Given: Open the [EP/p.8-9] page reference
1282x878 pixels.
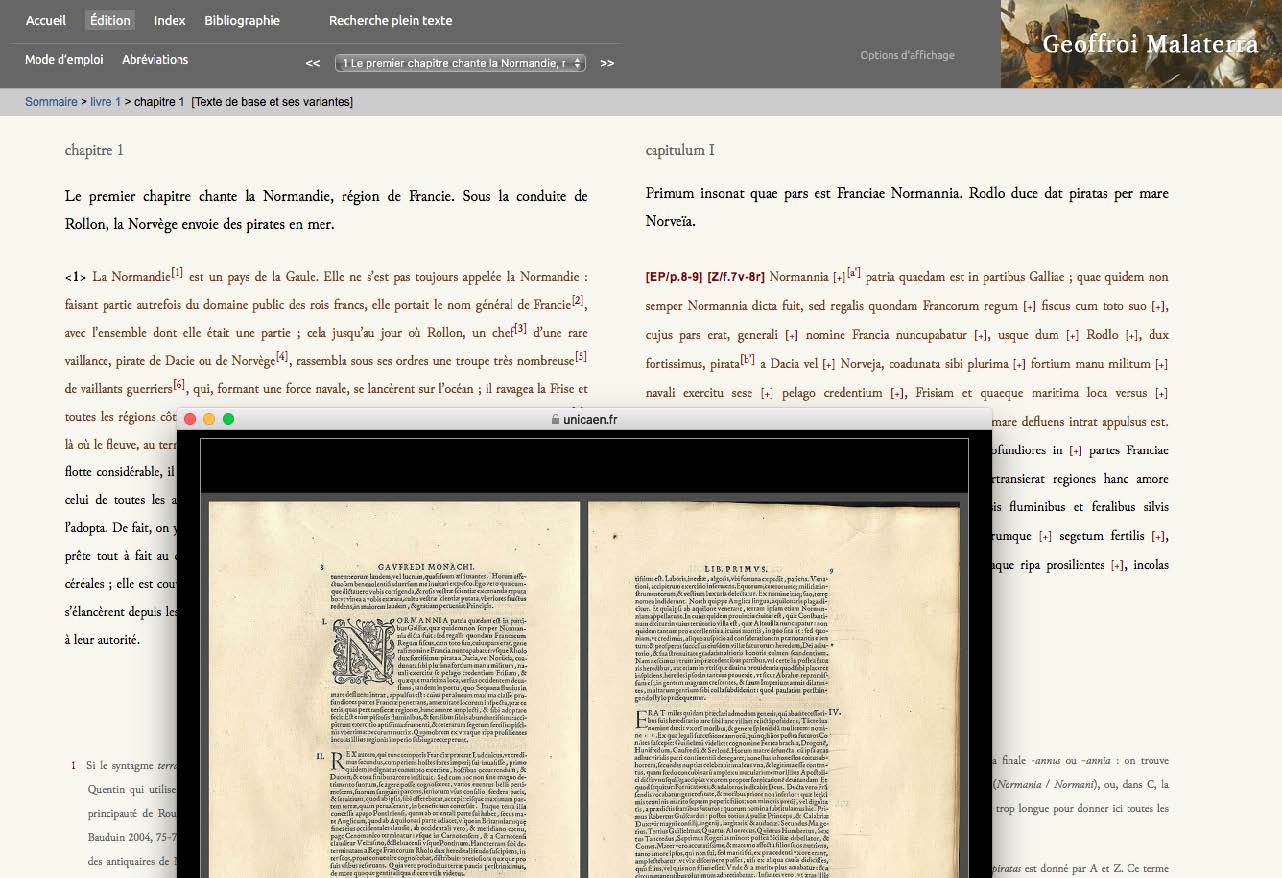Looking at the screenshot, I should [674, 277].
